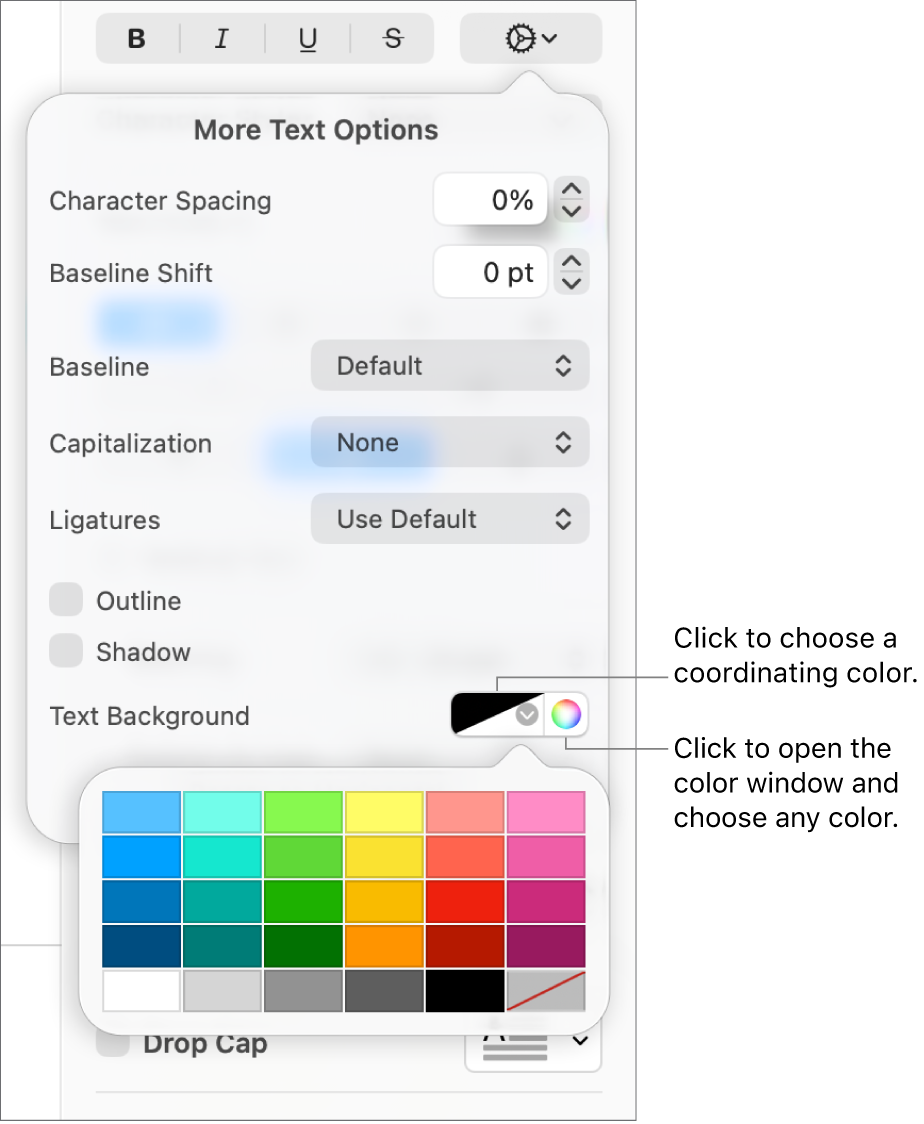Open the Baseline dropdown showing Default
Viewport: 924px width, 1124px height.
pyautogui.click(x=449, y=366)
